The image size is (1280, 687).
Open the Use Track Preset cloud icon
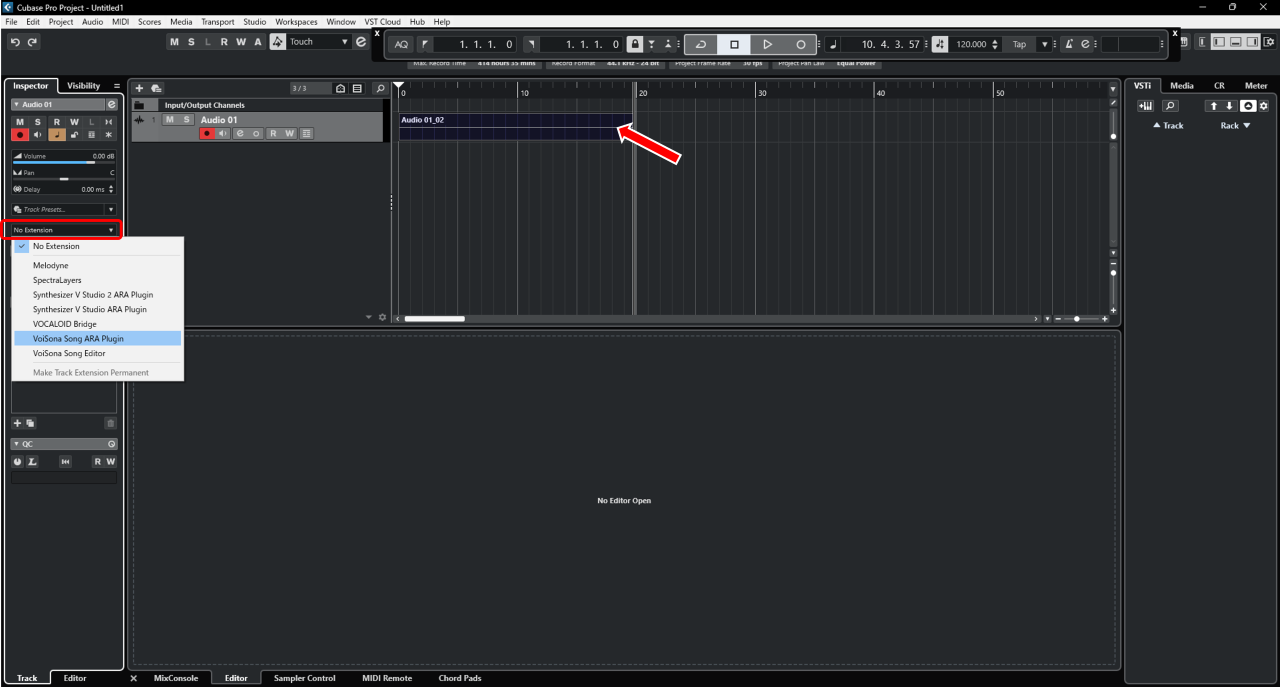(156, 89)
